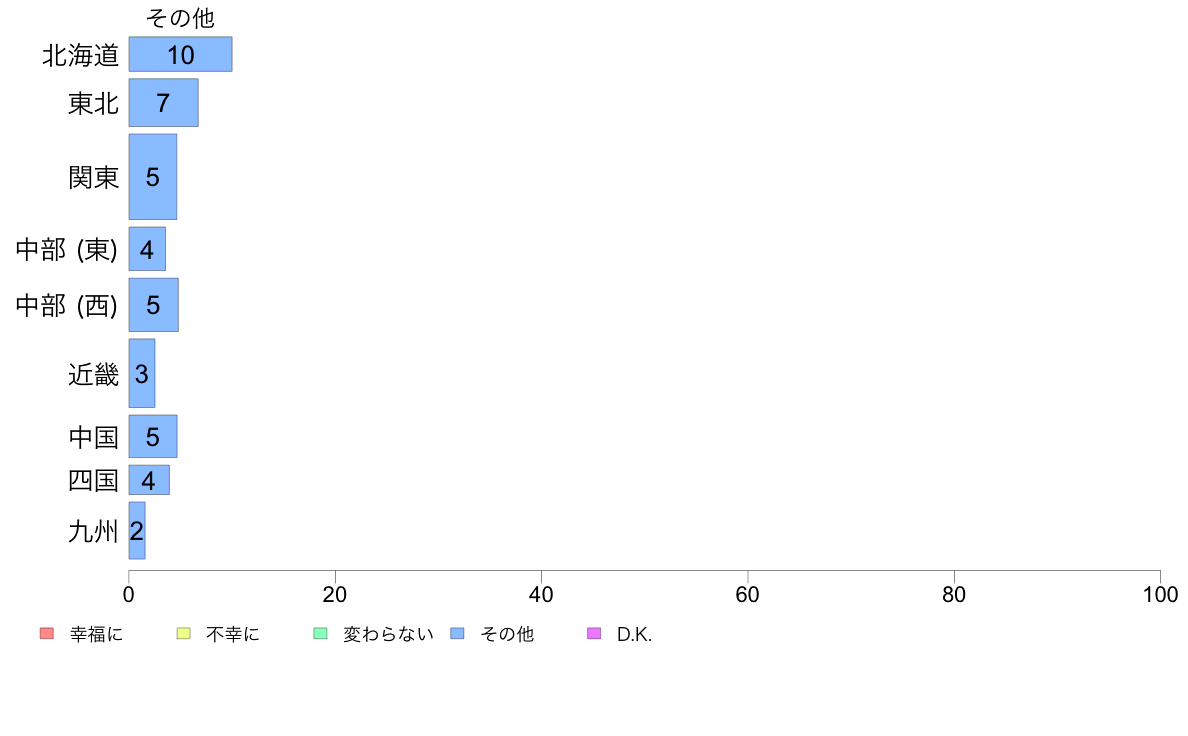Select the 関東 bar showing 5
Screen dimensions: 1188x736
click(x=153, y=177)
